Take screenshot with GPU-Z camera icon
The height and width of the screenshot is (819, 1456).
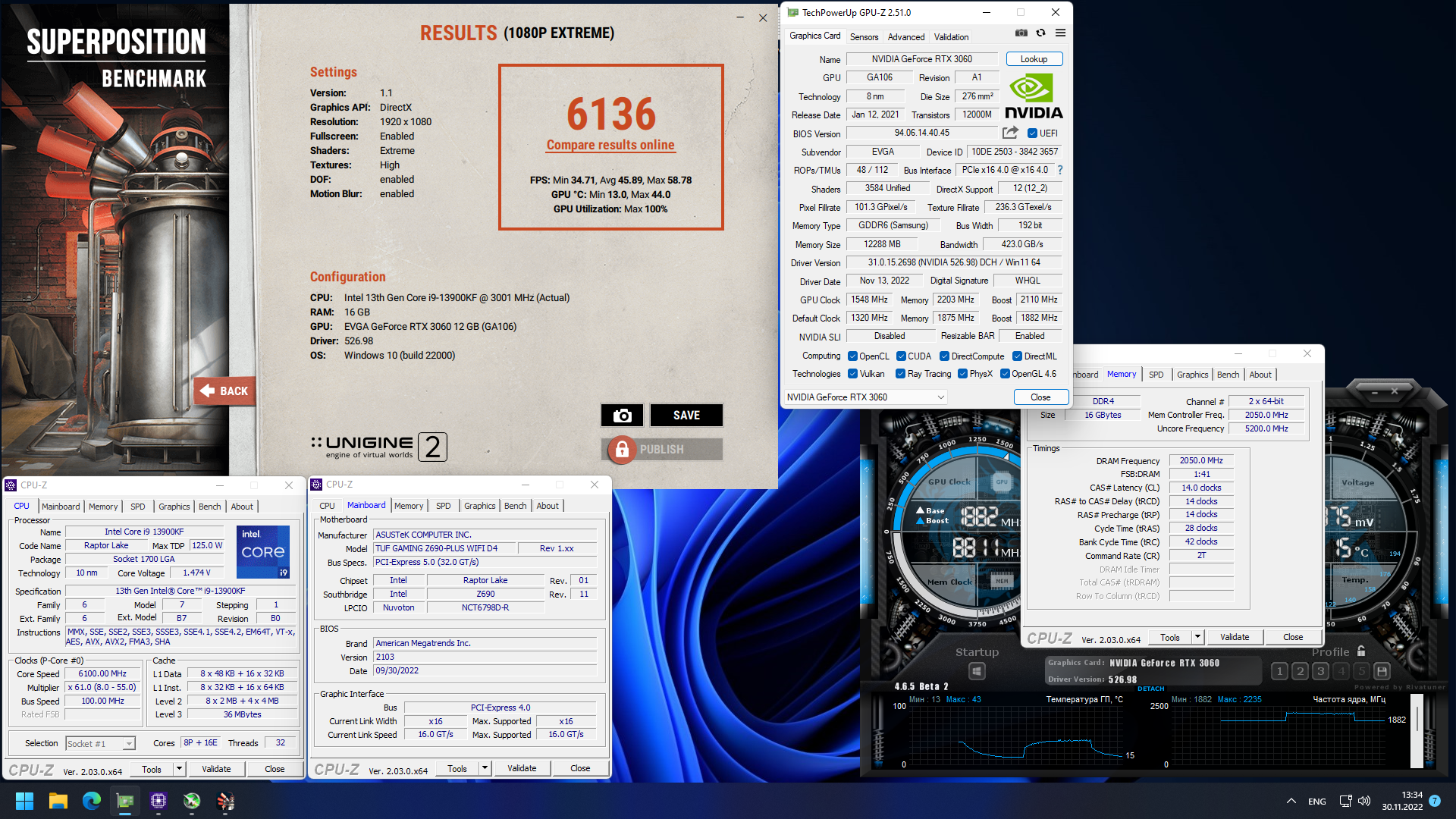[x=1021, y=33]
